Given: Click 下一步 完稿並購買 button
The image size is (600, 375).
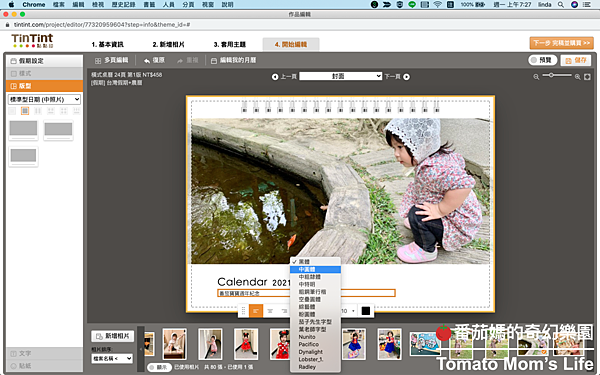Looking at the screenshot, I should coord(561,43).
